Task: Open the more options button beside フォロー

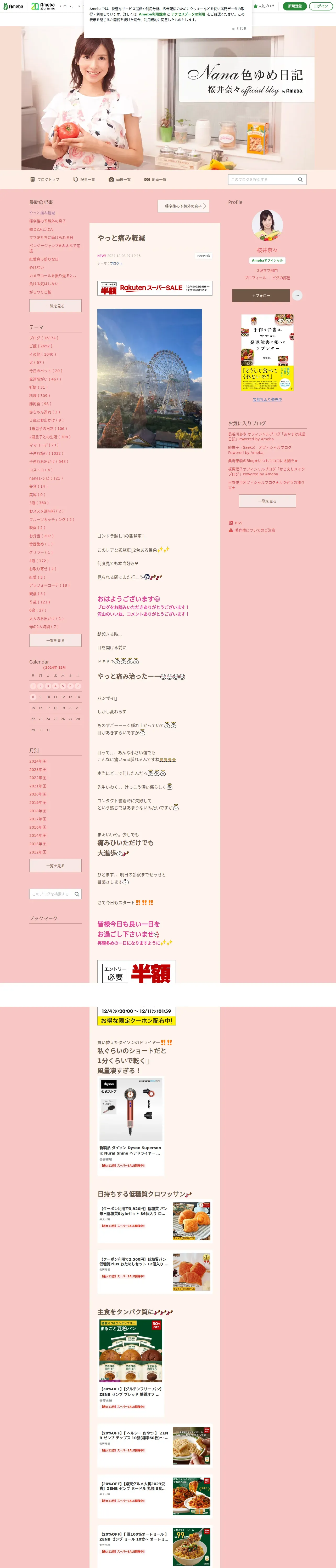Action: [297, 295]
